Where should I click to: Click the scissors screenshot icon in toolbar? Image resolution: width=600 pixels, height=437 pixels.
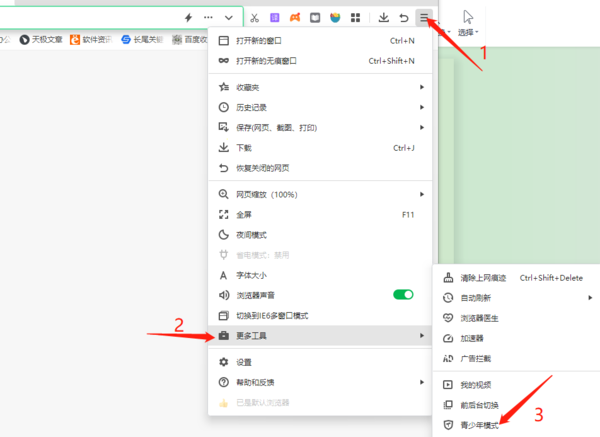click(x=255, y=18)
